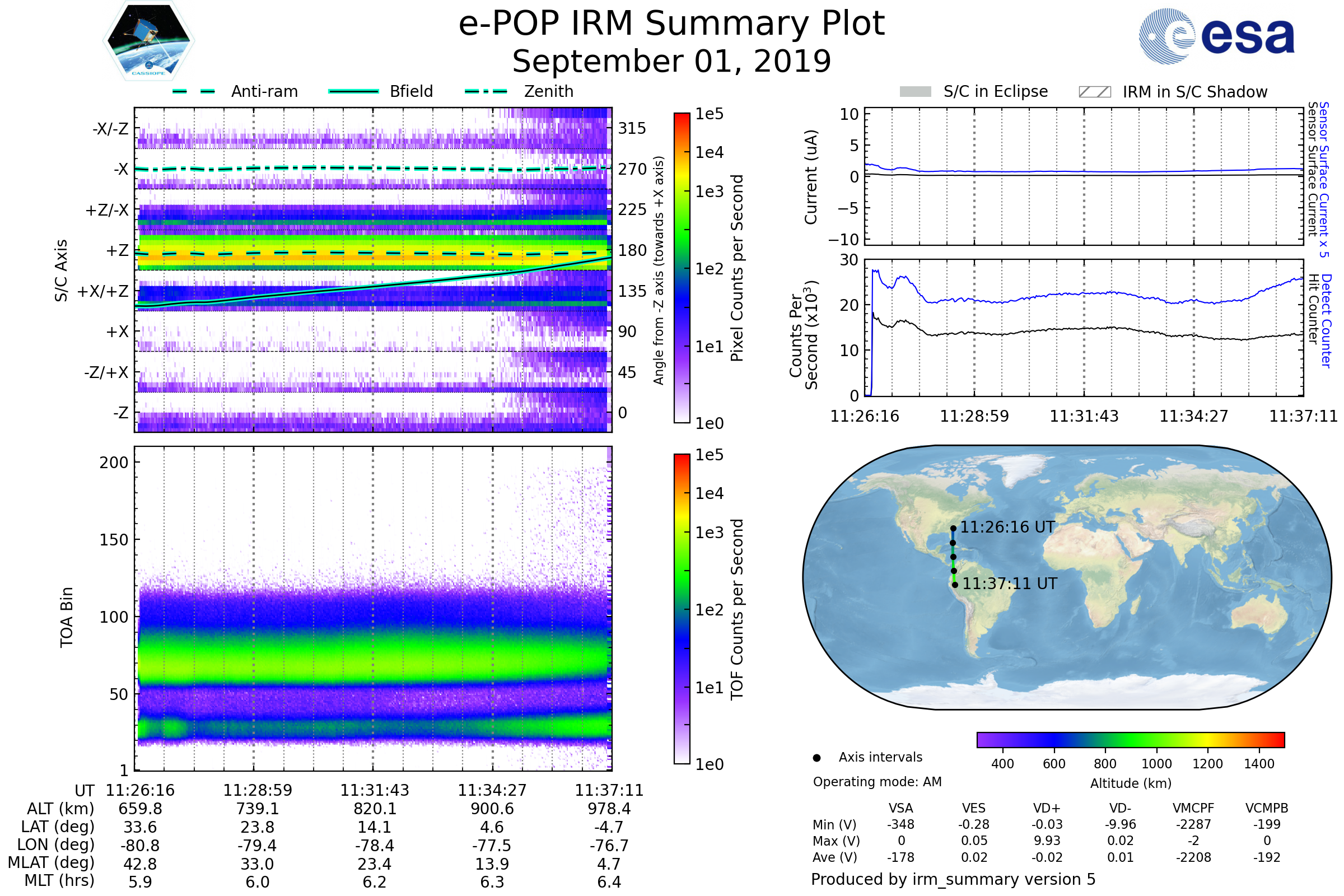Viewport: 1344px width, 896px height.
Task: Click the hatched IRM in S/C Shadow patch
Action: coord(1094,92)
